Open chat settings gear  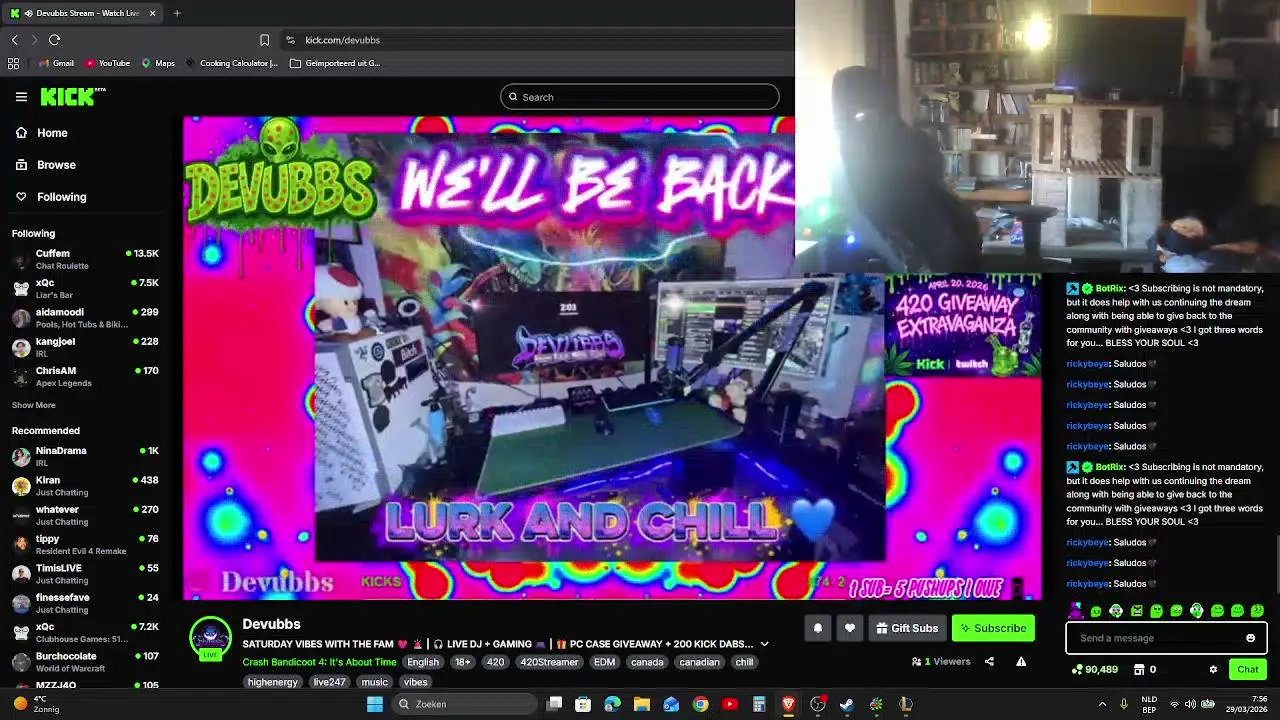1213,669
